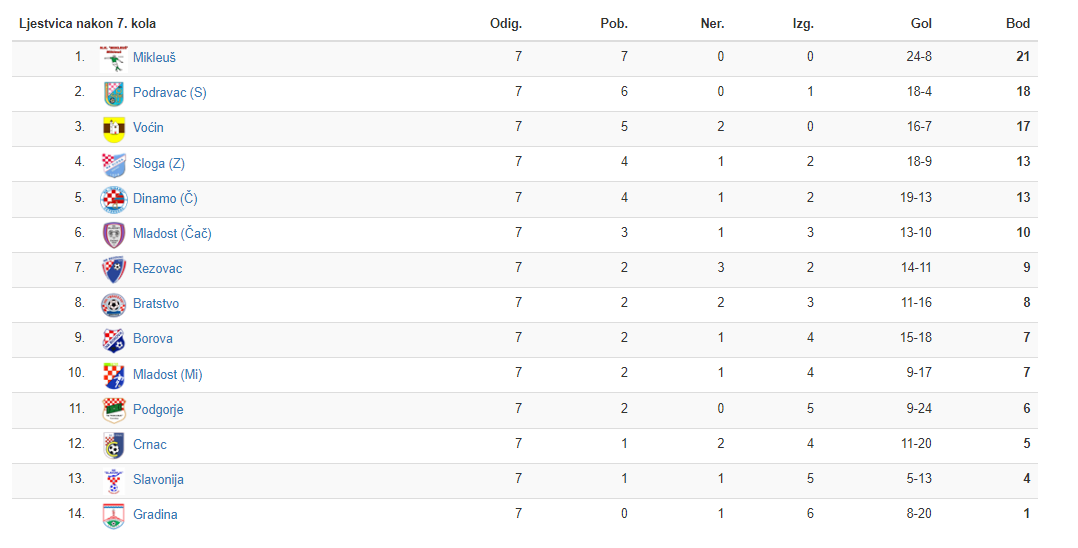This screenshot has height=548, width=1078.
Task: Click the Voćin yellow shield crest
Action: [x=113, y=129]
